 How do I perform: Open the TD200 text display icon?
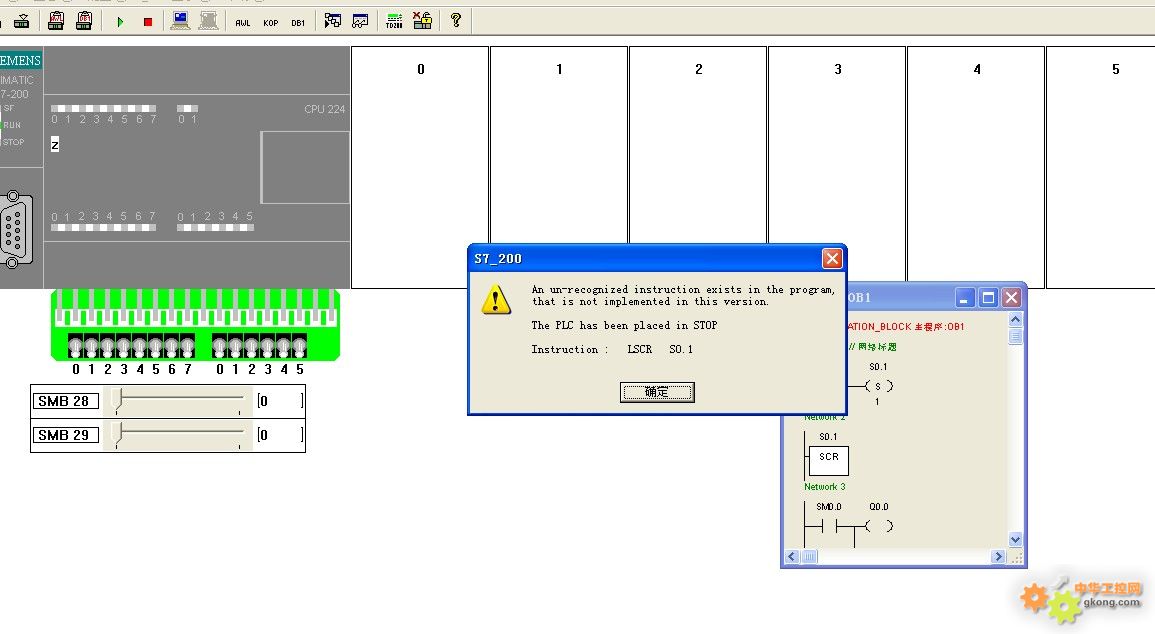click(x=394, y=21)
